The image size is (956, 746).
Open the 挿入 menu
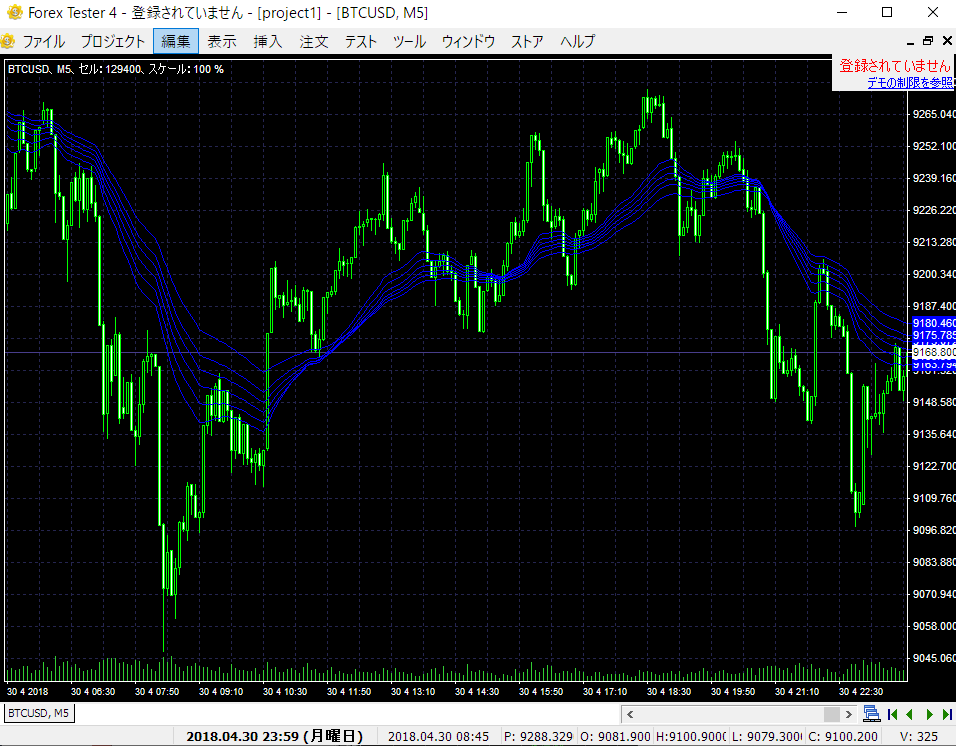pyautogui.click(x=268, y=41)
